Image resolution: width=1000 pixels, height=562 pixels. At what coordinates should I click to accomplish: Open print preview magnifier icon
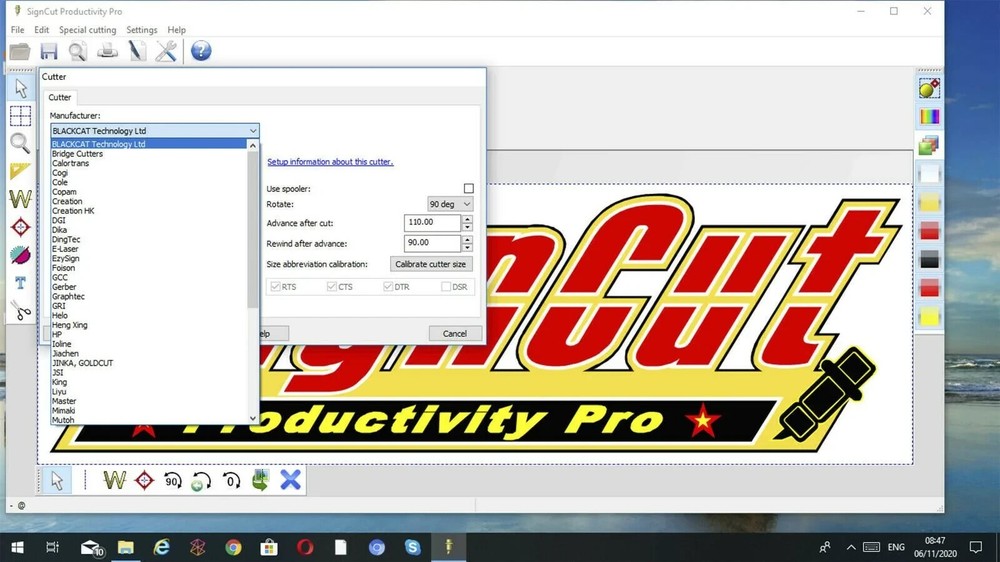coord(78,51)
